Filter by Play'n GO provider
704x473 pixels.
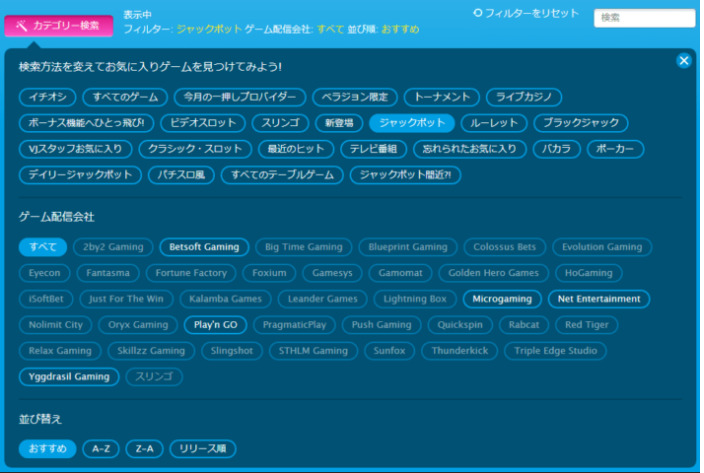coord(216,325)
